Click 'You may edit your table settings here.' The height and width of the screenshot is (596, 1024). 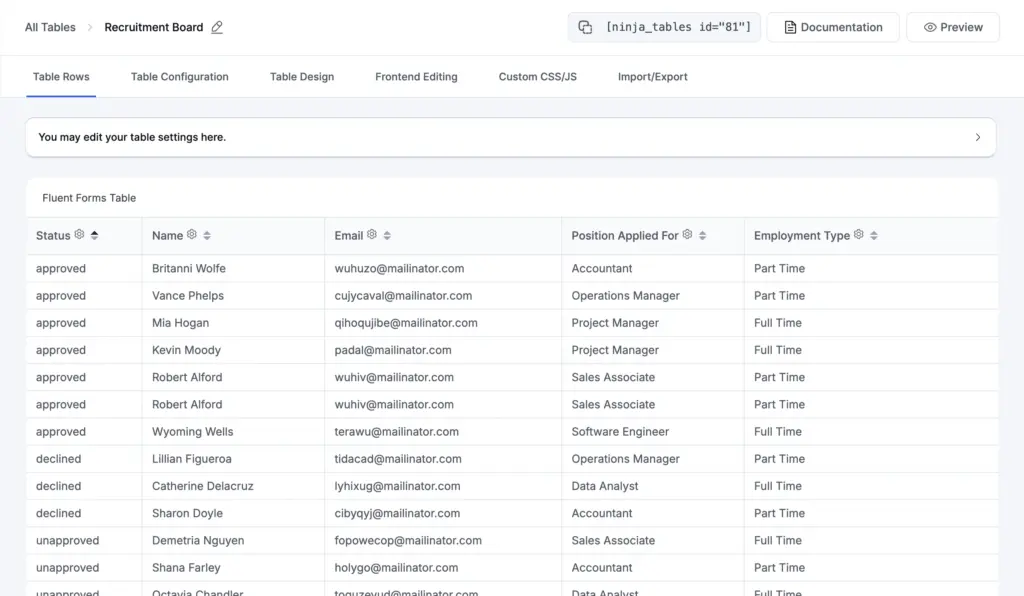132,137
